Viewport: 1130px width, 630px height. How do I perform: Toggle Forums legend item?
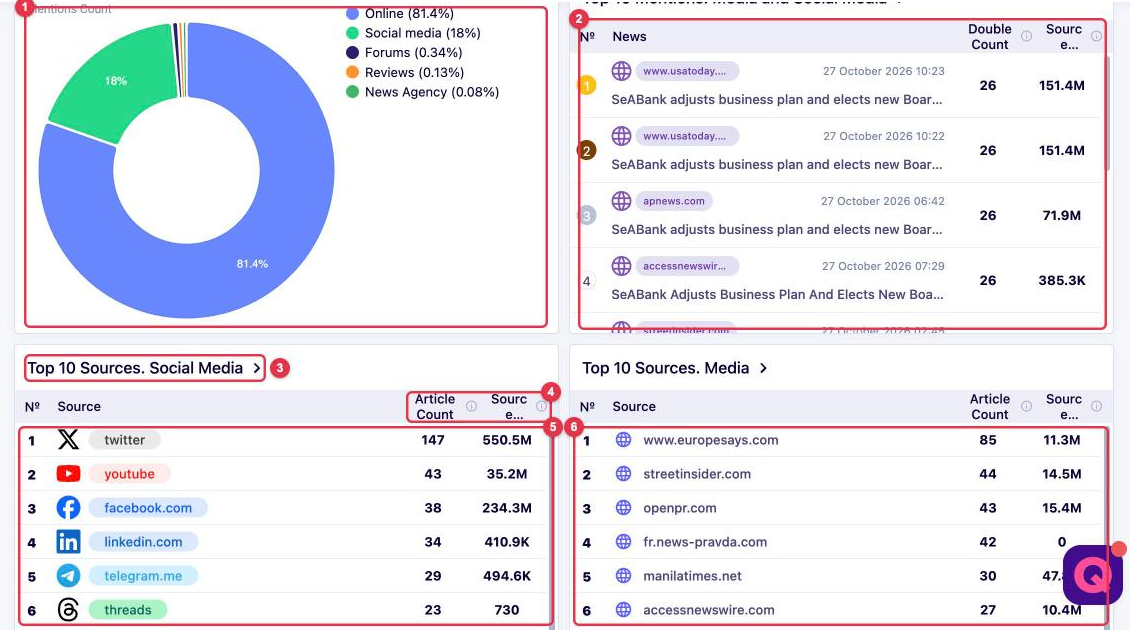coord(404,52)
